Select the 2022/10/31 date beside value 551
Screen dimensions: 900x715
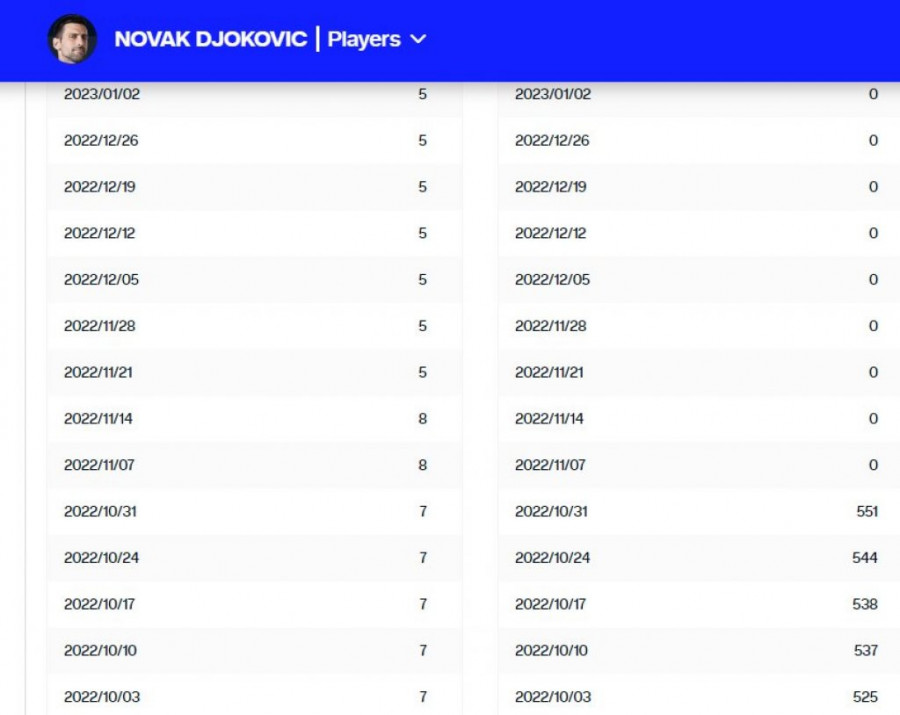[x=551, y=511]
